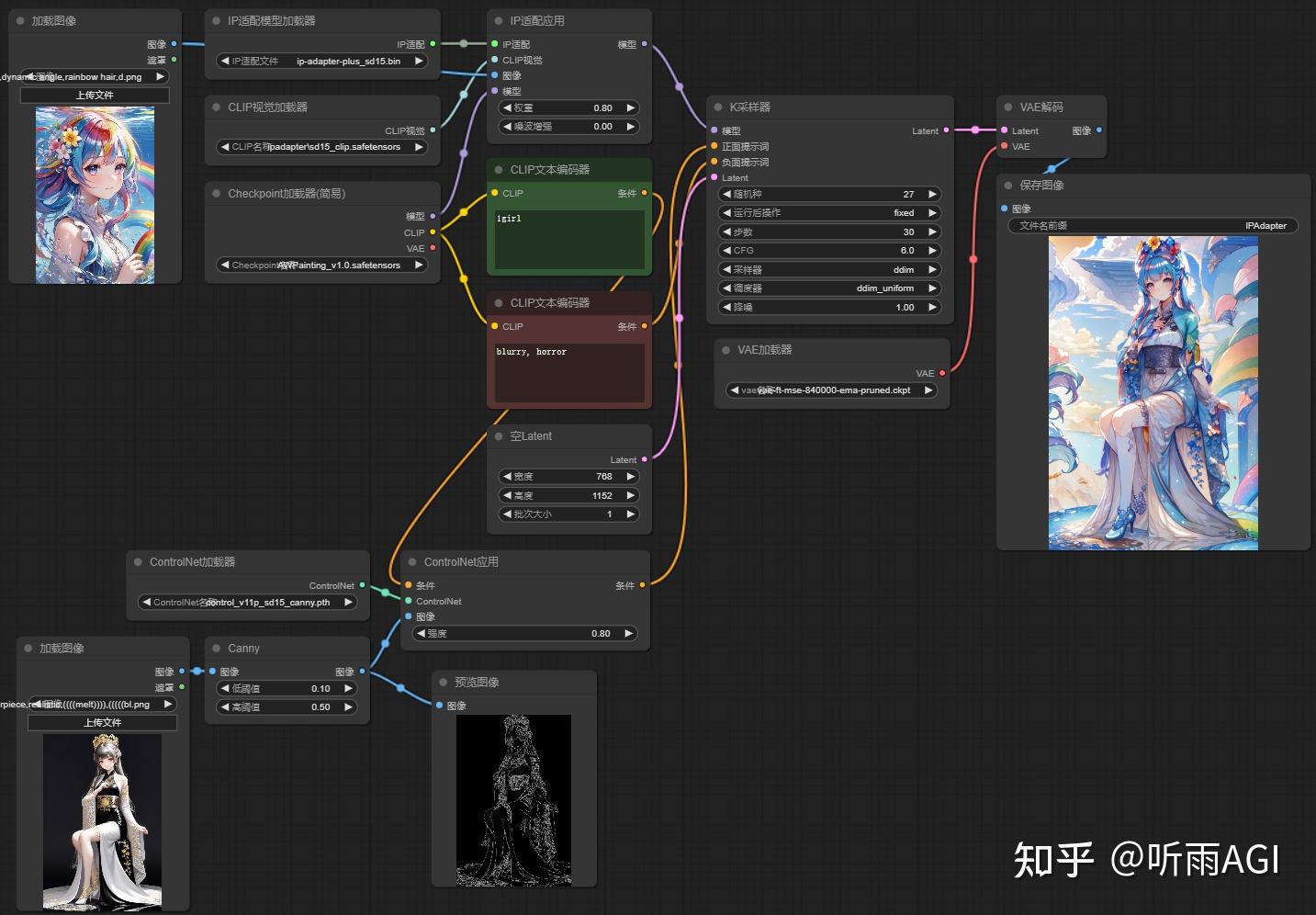
Task: Click the Latent output socket on K采样器
Action: 947,130
